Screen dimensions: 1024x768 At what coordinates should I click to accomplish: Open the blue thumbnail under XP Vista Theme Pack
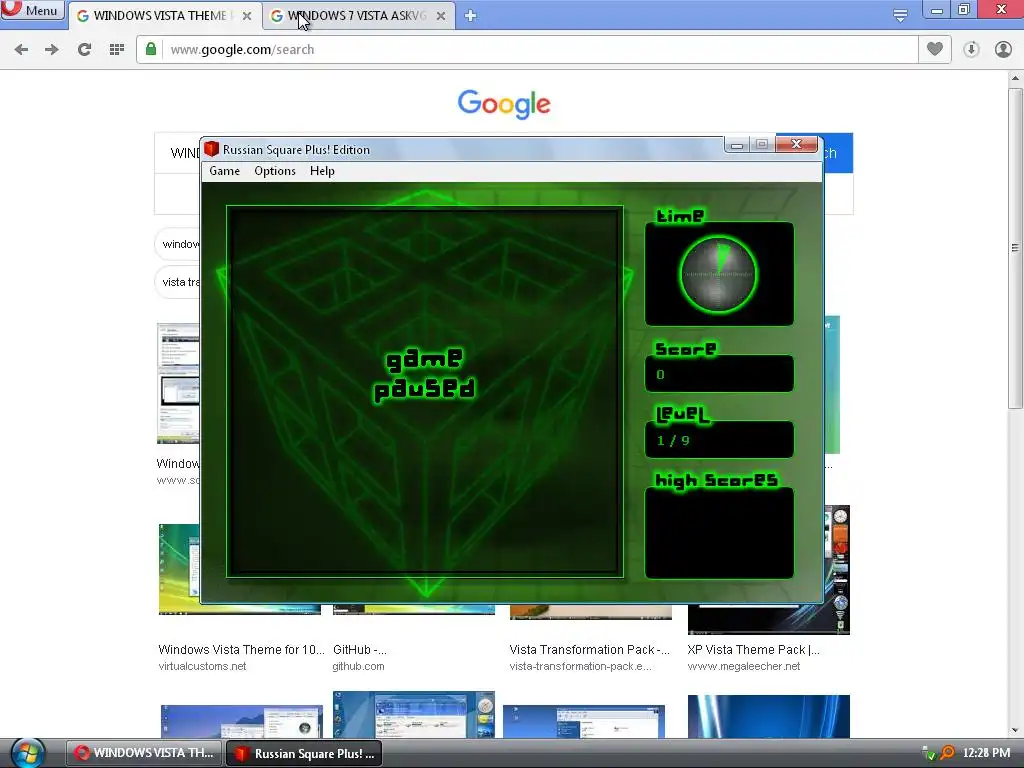point(769,716)
